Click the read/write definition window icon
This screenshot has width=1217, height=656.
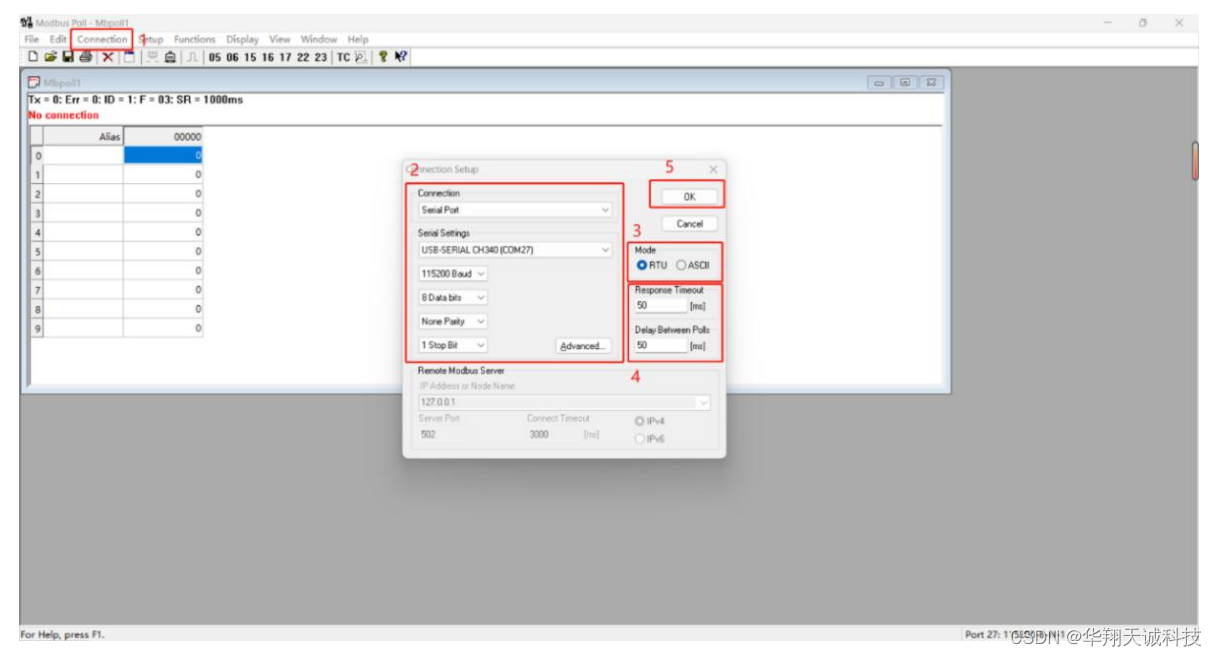click(x=129, y=57)
